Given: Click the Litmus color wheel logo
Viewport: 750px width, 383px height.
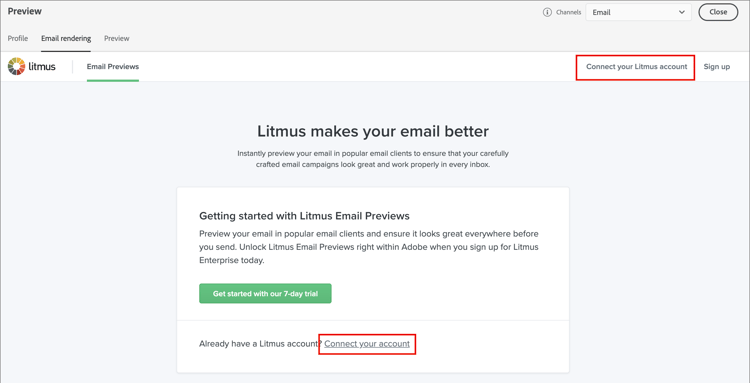Looking at the screenshot, I should [16, 66].
